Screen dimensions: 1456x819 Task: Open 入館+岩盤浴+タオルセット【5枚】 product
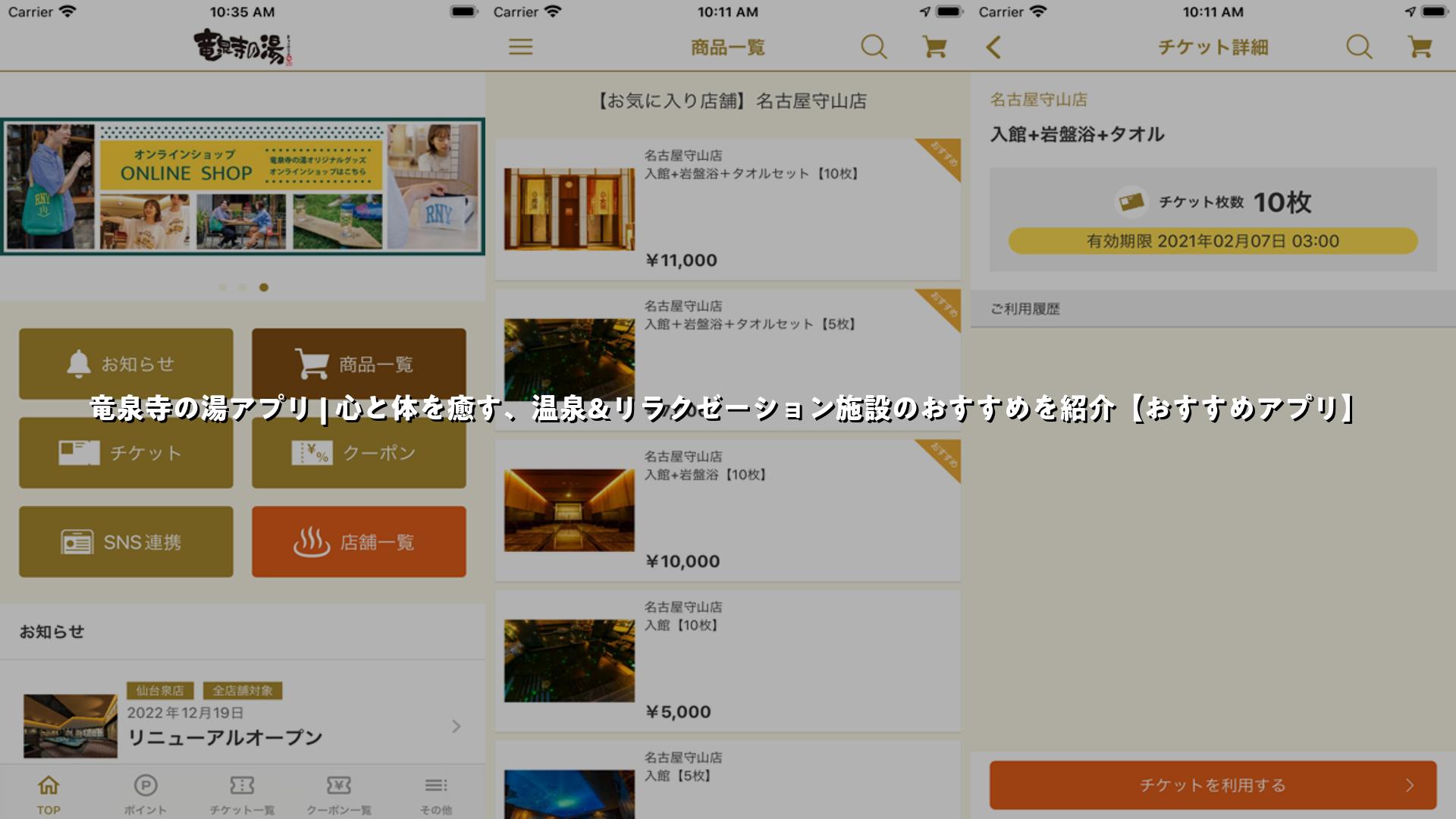[728, 360]
